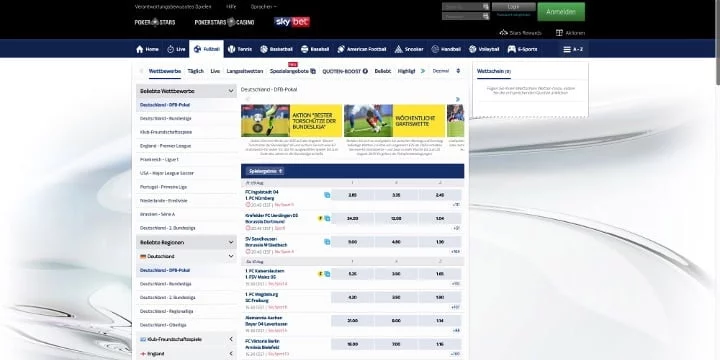Screen dimensions: 720x360
Task: Click the yellow badge on the Dortmund match
Action: [321, 219]
